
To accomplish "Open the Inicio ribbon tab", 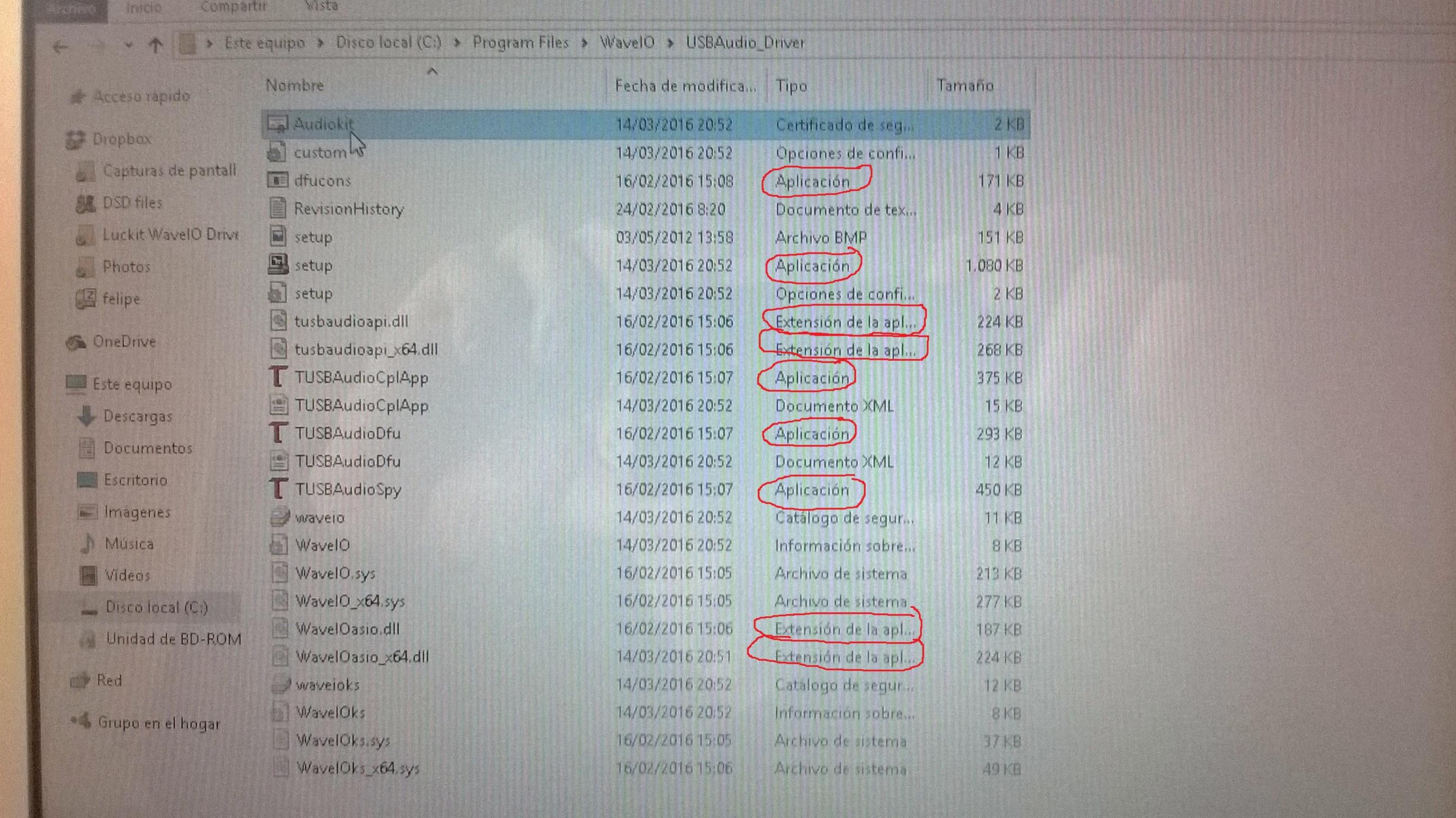I will tap(143, 7).
